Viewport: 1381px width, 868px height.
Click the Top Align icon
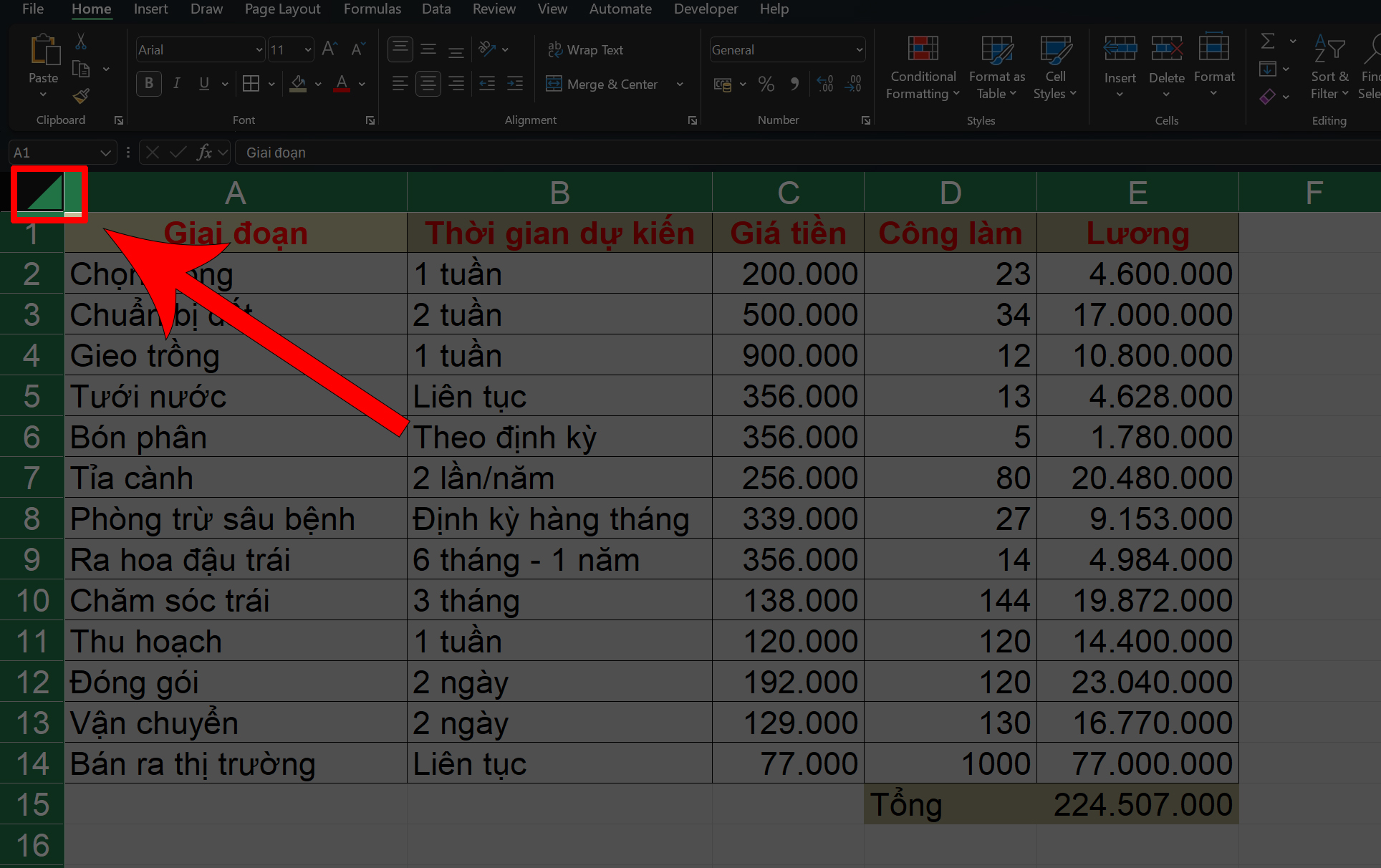(x=400, y=49)
